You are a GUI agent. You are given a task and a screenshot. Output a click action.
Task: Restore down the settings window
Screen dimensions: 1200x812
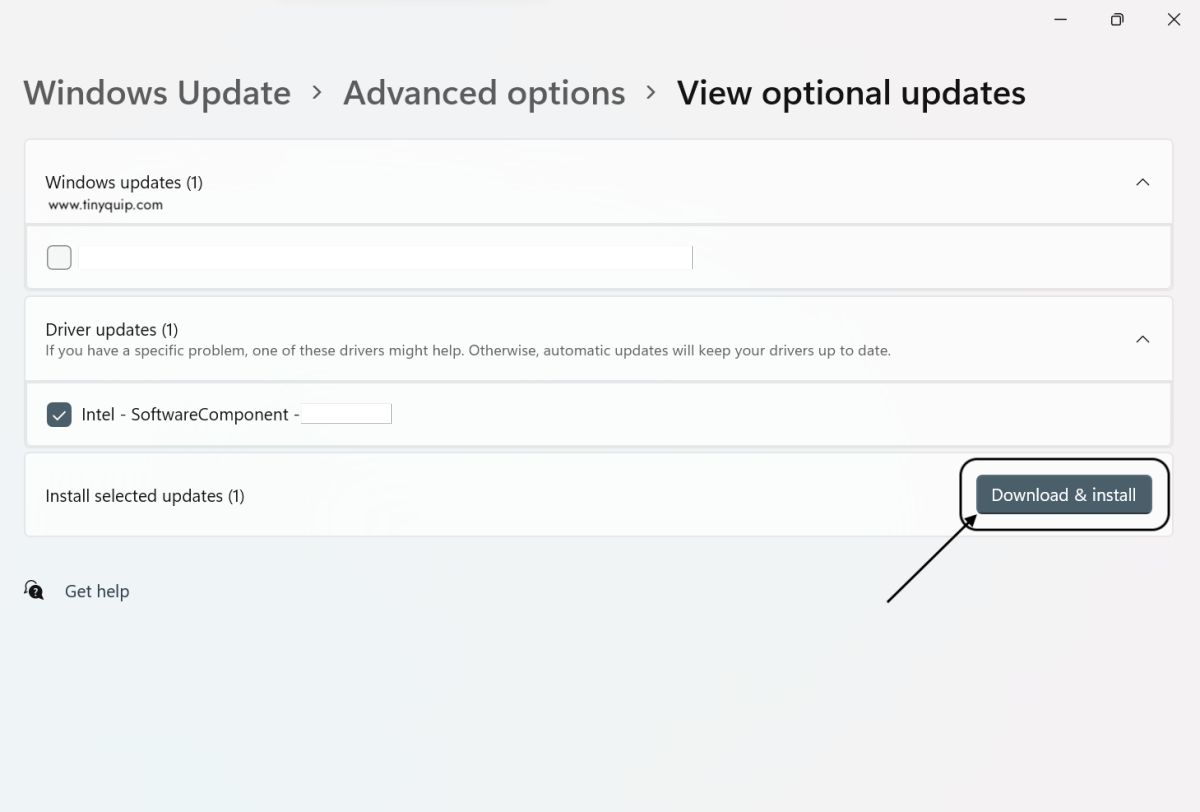(1117, 20)
